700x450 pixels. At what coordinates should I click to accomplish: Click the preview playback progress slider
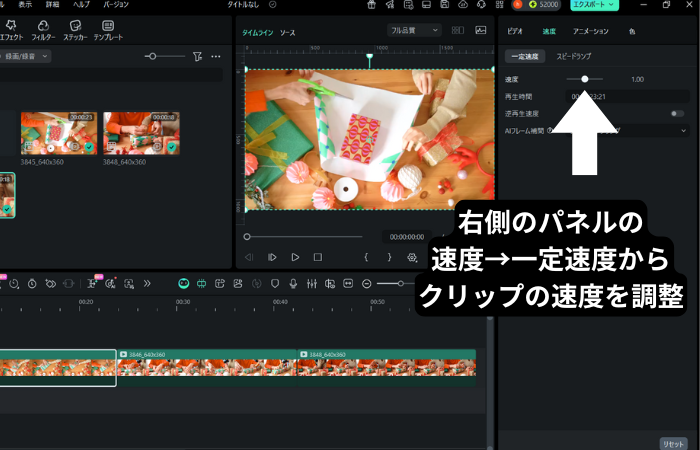click(x=304, y=237)
